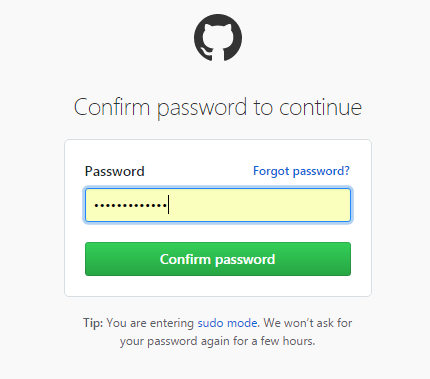Viewport: 430px width, 379px height.
Task: Click the GitHub Octocat logo
Action: 218,37
